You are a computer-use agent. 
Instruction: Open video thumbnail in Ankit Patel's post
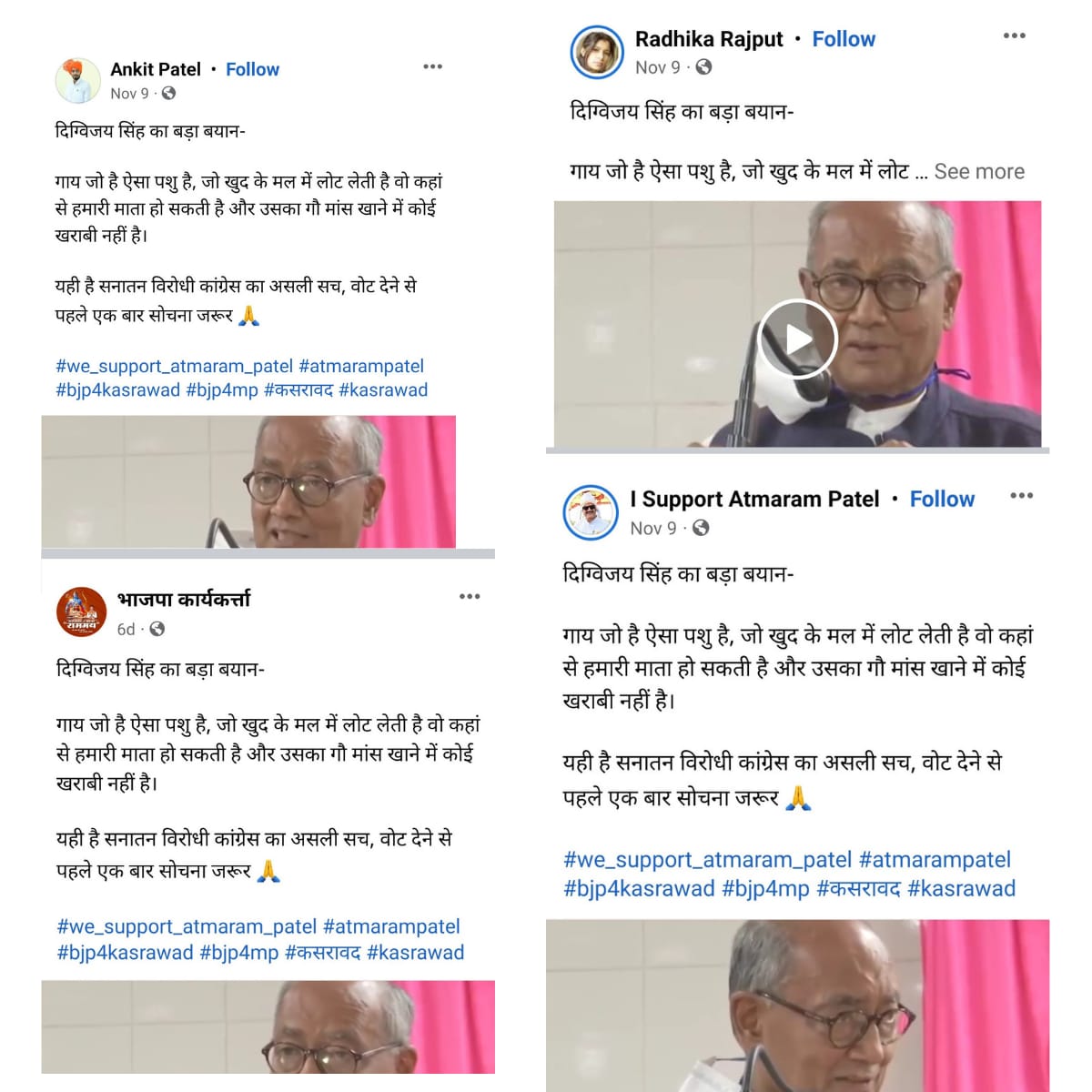point(248,481)
